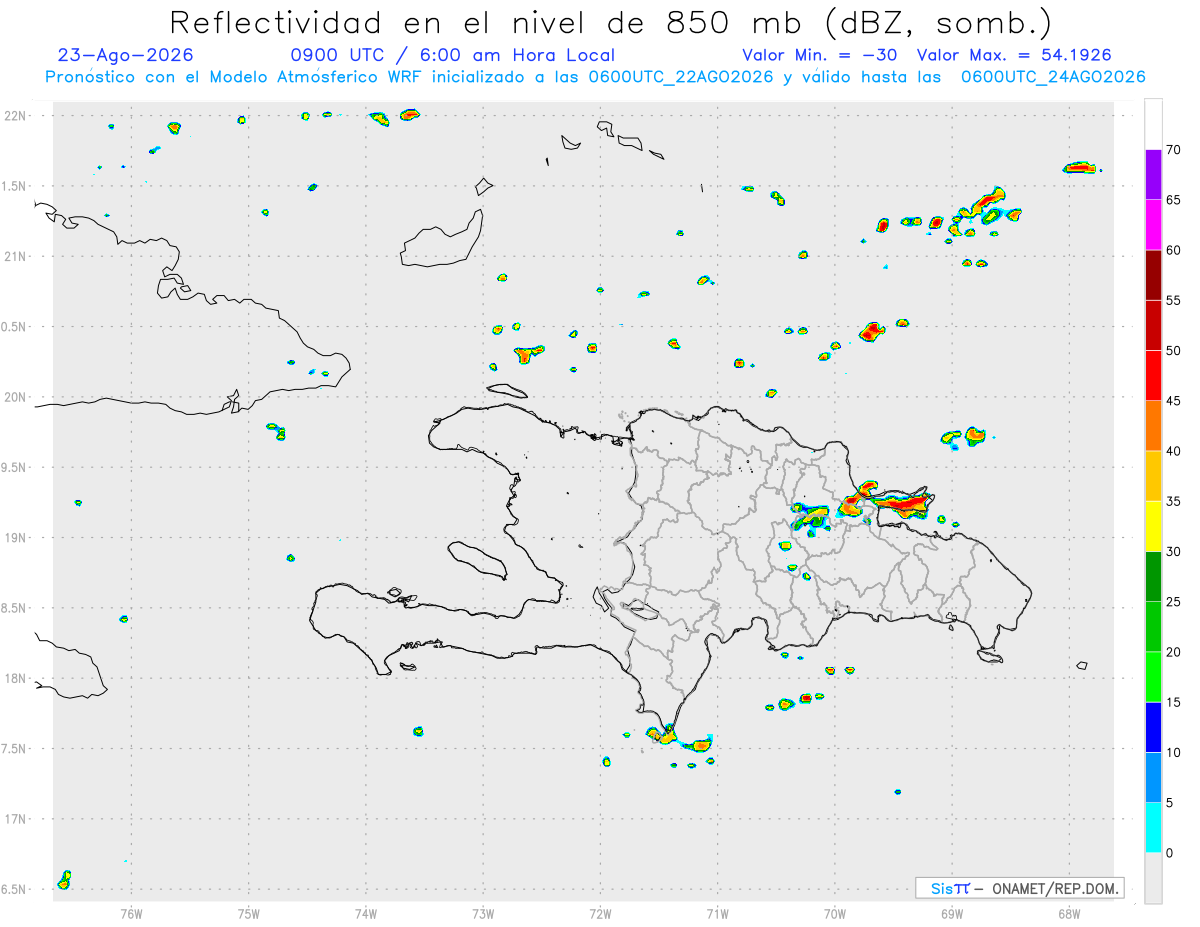This screenshot has width=1200, height=927.
Task: Select the dark red 50–55 dBZ segment
Action: [x=1153, y=325]
